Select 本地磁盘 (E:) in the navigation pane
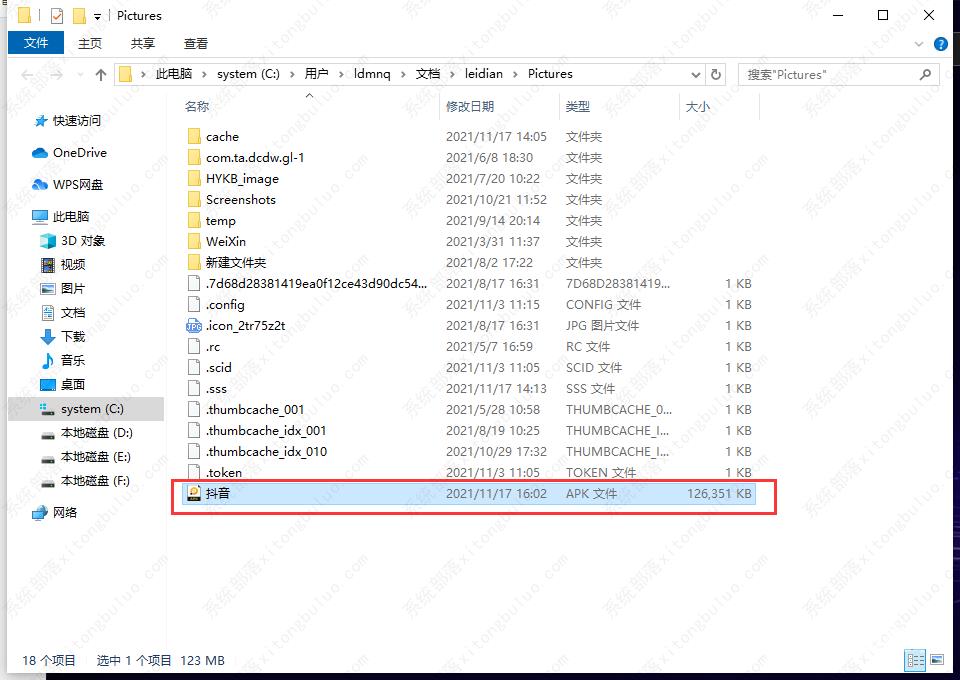Viewport: 960px width, 680px height. [96, 457]
